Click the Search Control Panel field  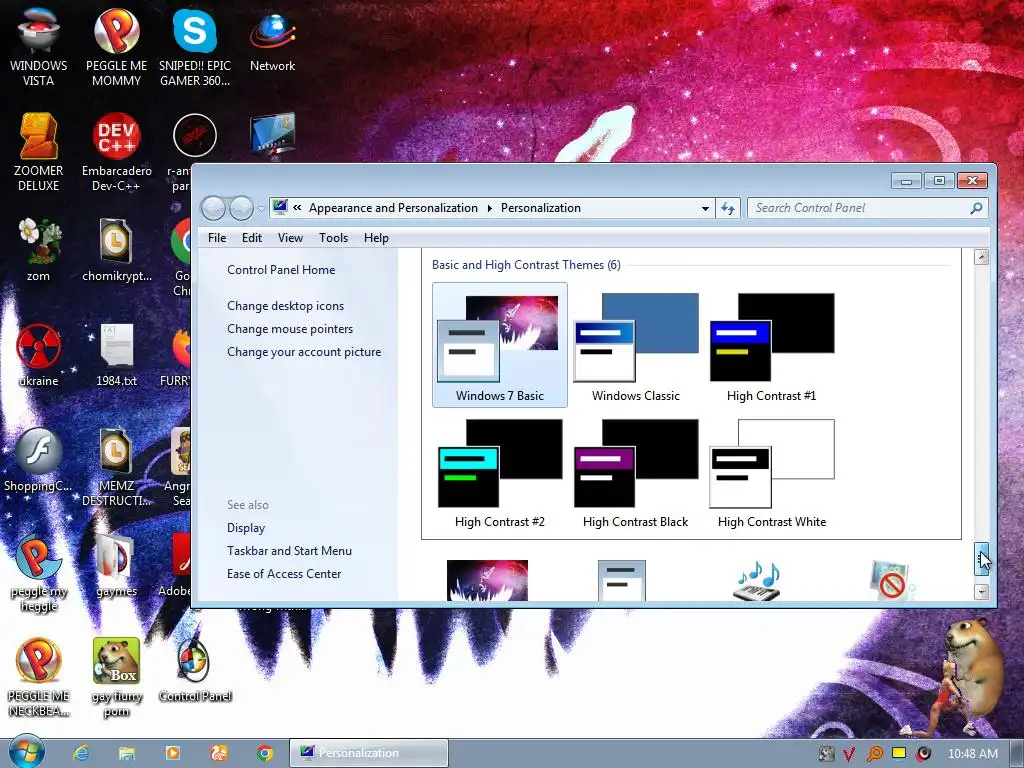[857, 208]
